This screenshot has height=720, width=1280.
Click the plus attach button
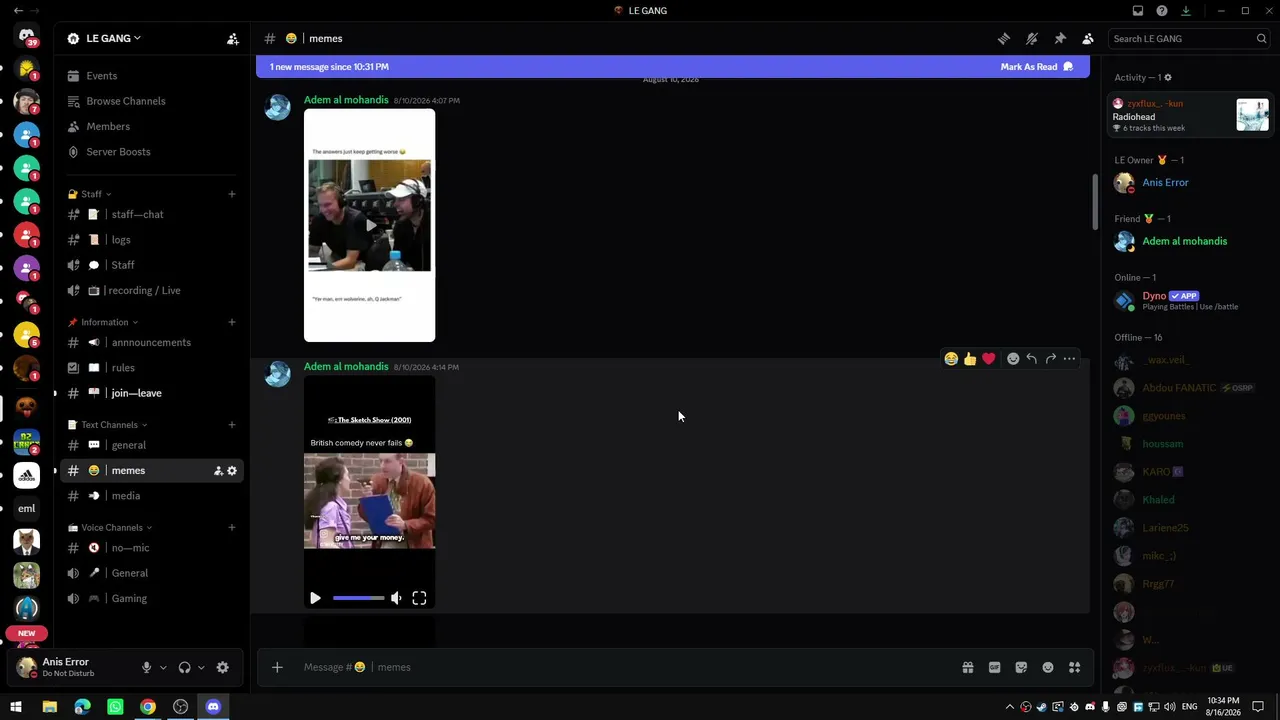click(x=277, y=668)
